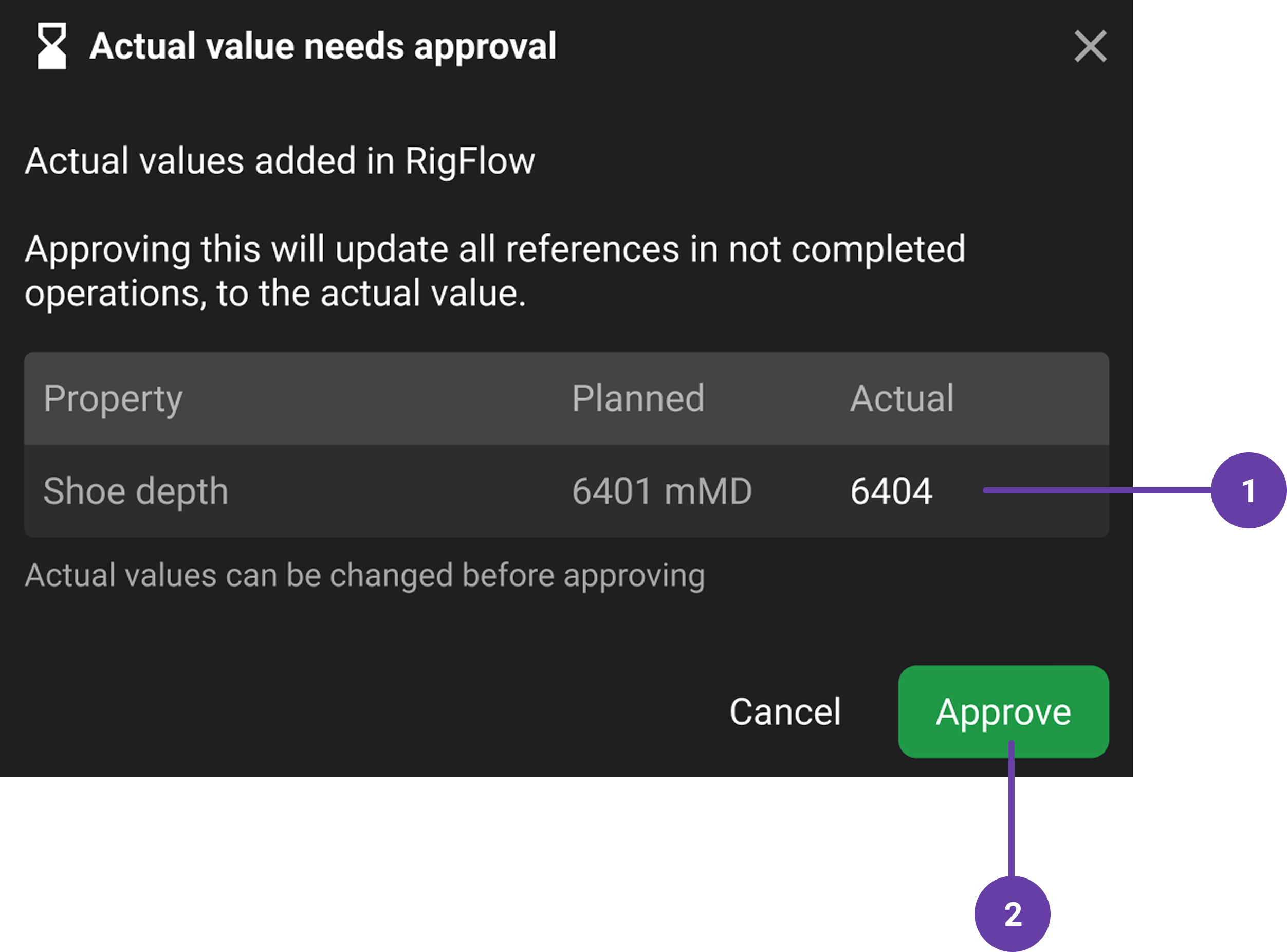Click the Property column header
Screen dimensions: 1287x952
[x=114, y=398]
